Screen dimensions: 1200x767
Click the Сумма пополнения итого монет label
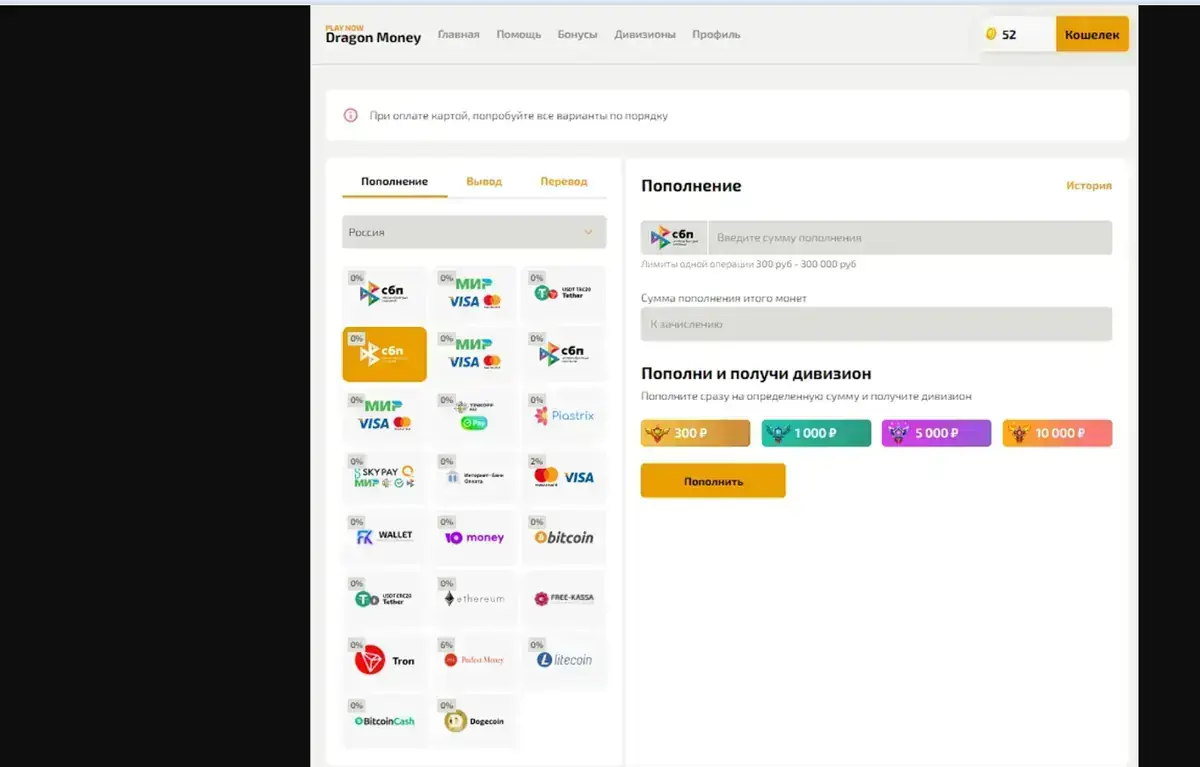tap(724, 298)
